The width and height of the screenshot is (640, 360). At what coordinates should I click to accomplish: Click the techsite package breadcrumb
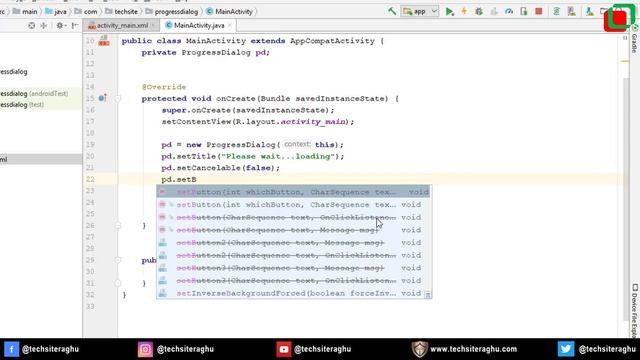pyautogui.click(x=121, y=11)
